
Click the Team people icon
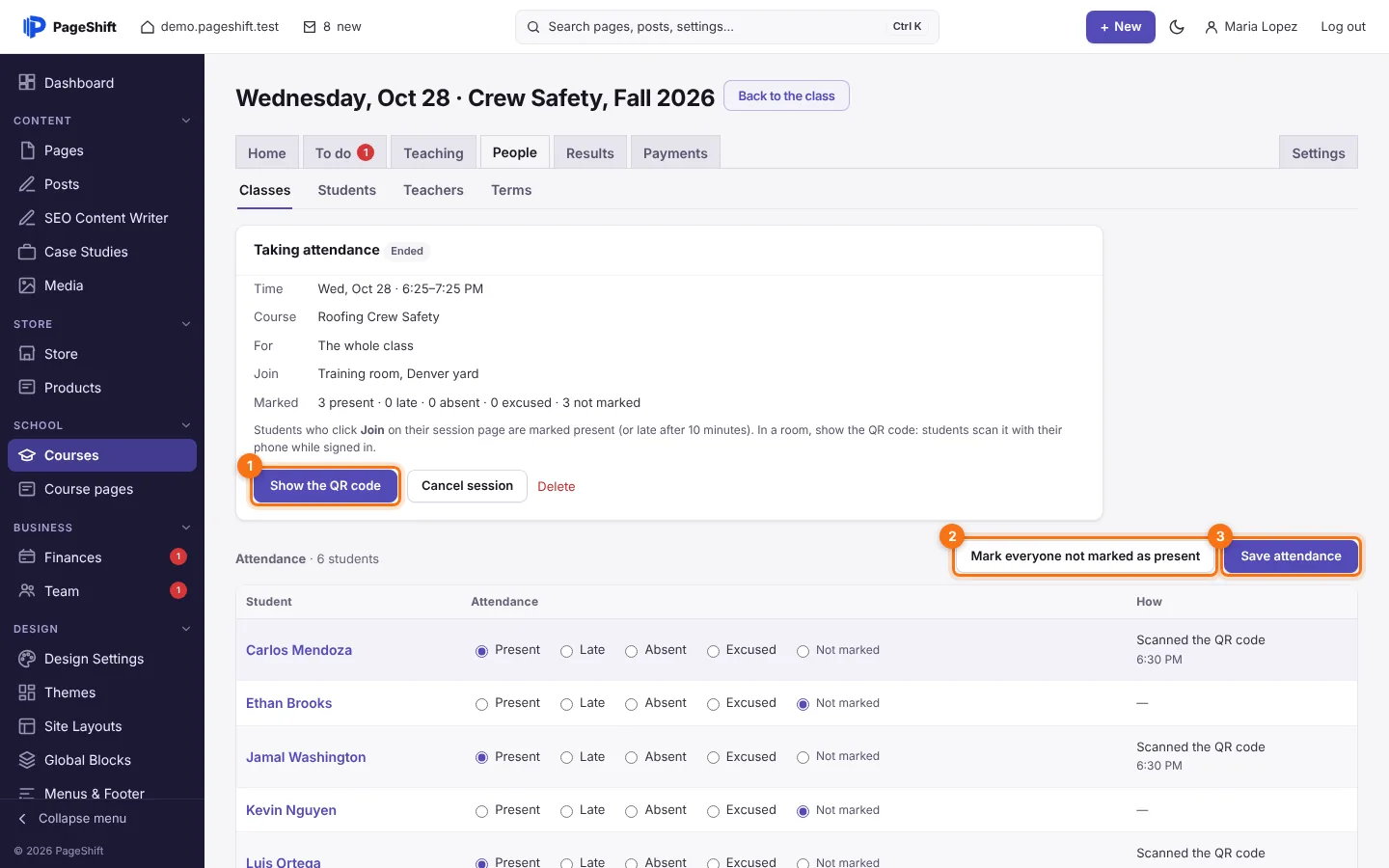[27, 591]
